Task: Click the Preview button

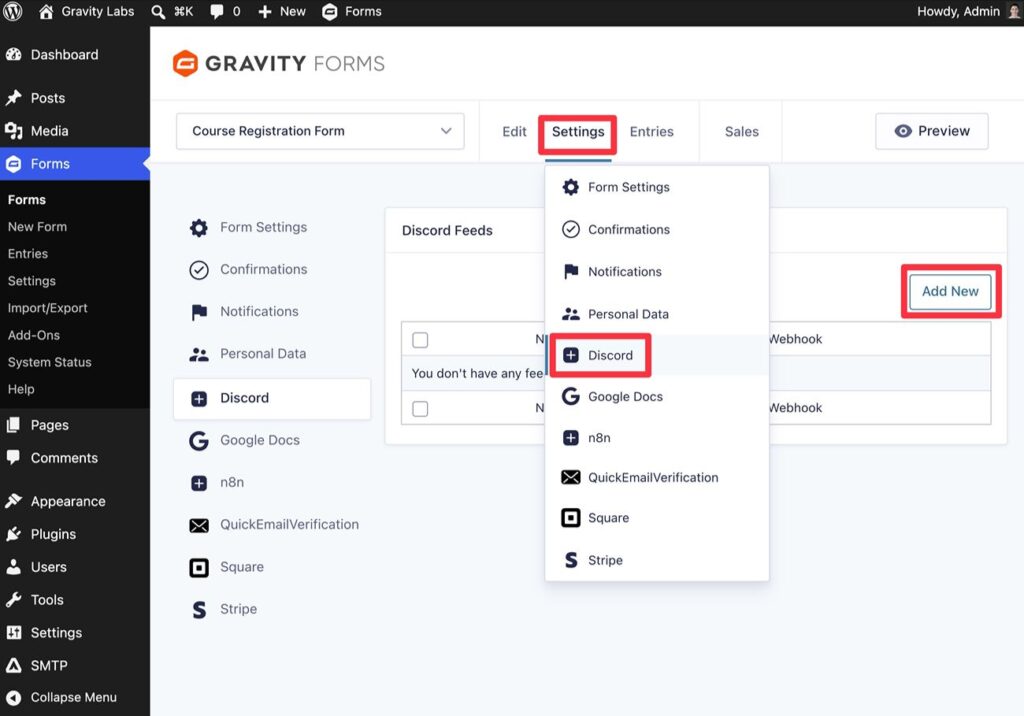Action: click(932, 131)
